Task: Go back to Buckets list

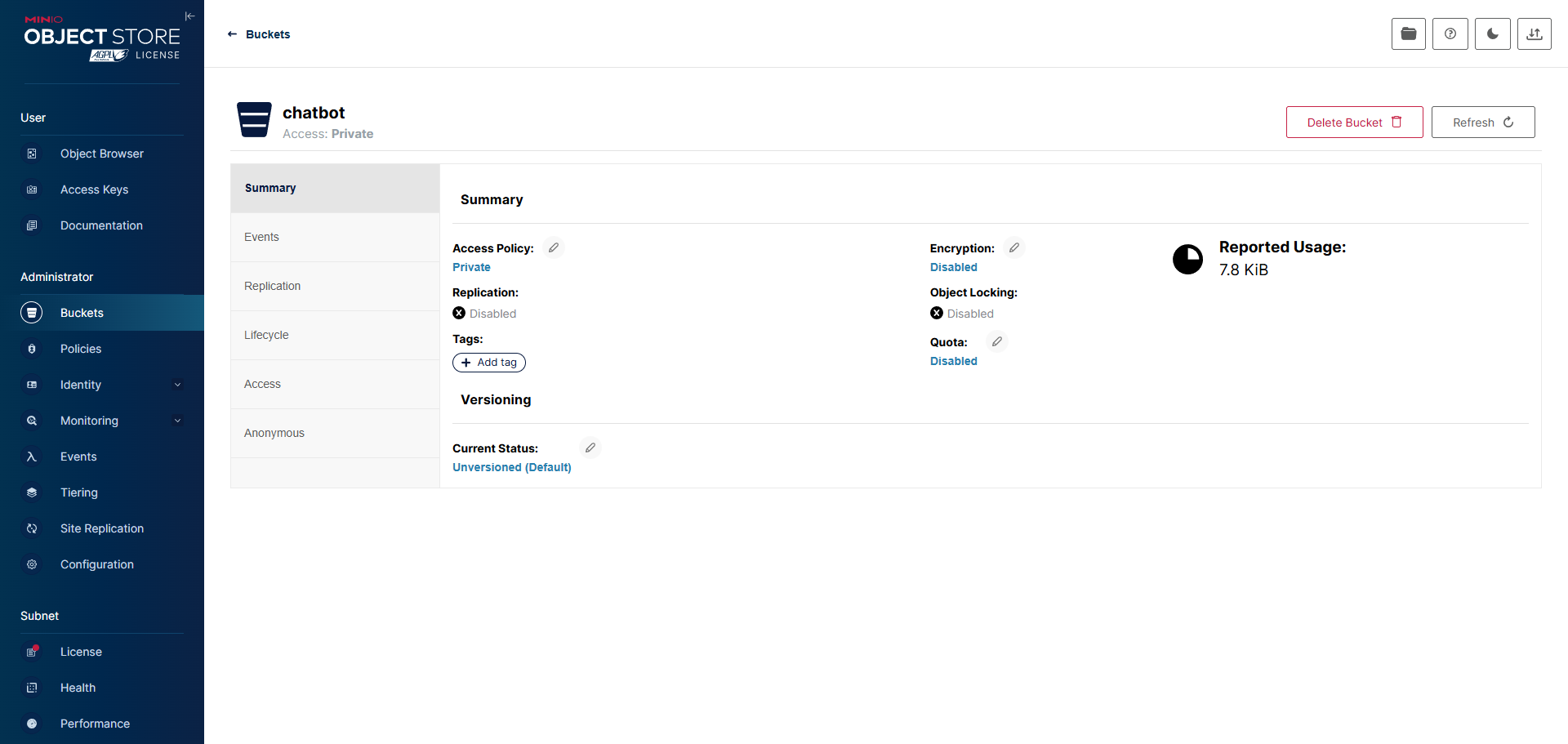Action: point(259,34)
